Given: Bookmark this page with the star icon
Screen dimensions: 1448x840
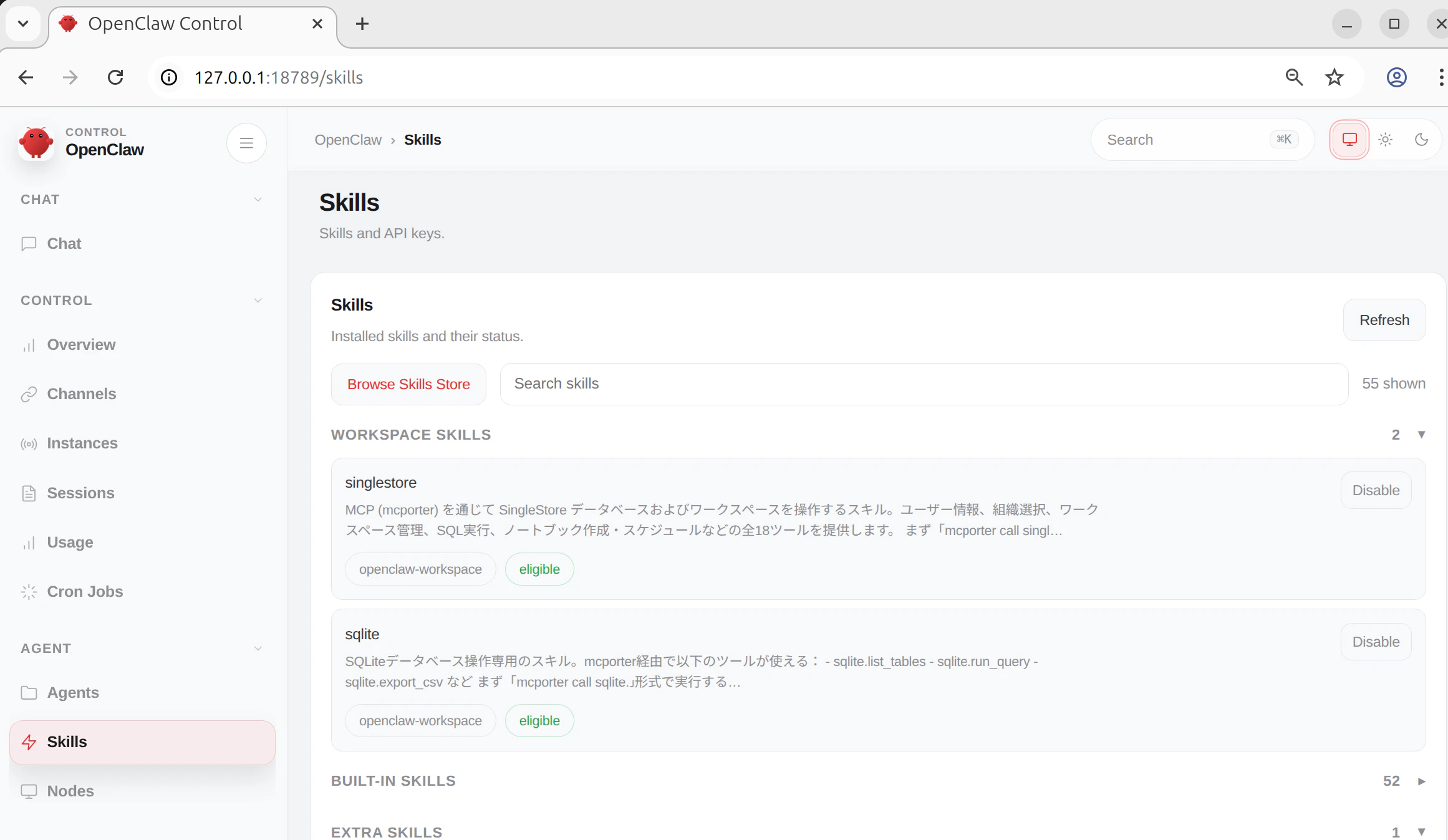Looking at the screenshot, I should coord(1335,77).
